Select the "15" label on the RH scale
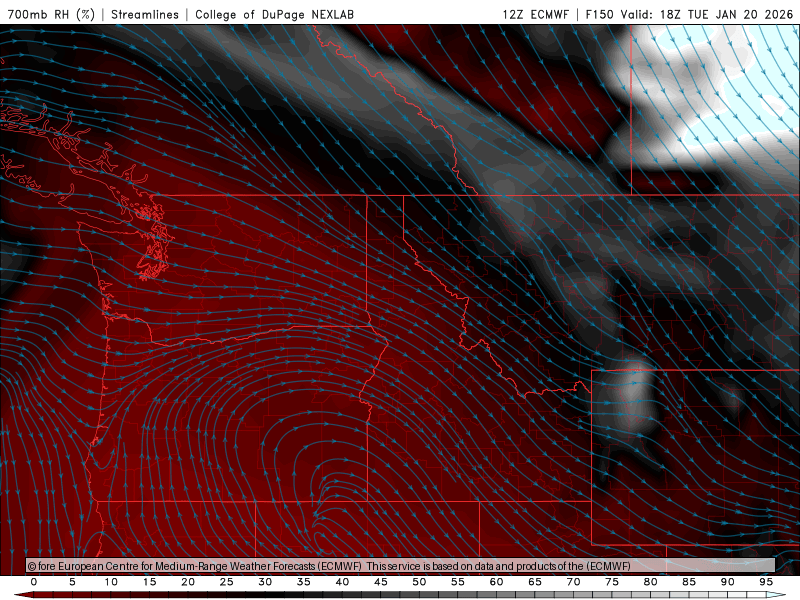 (149, 582)
